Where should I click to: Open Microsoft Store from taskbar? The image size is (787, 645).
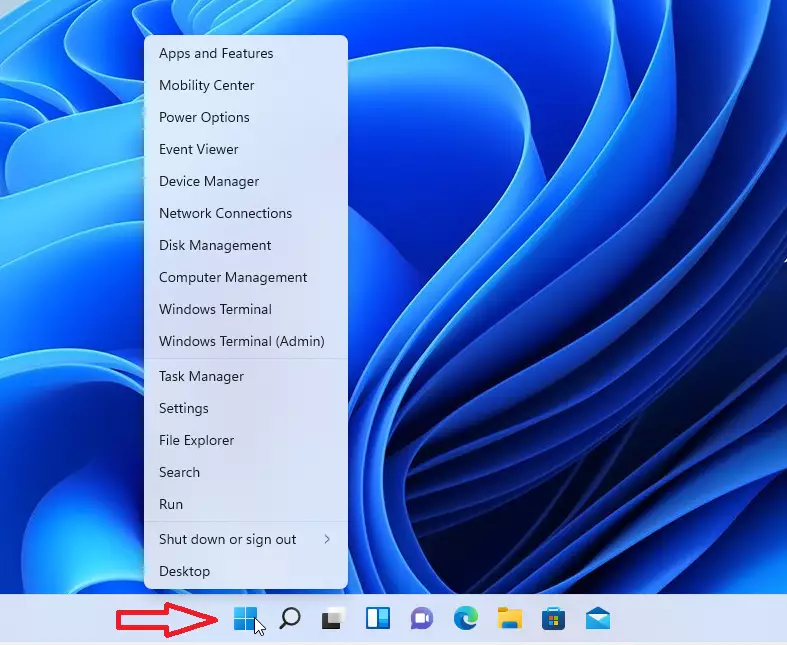[x=554, y=618]
